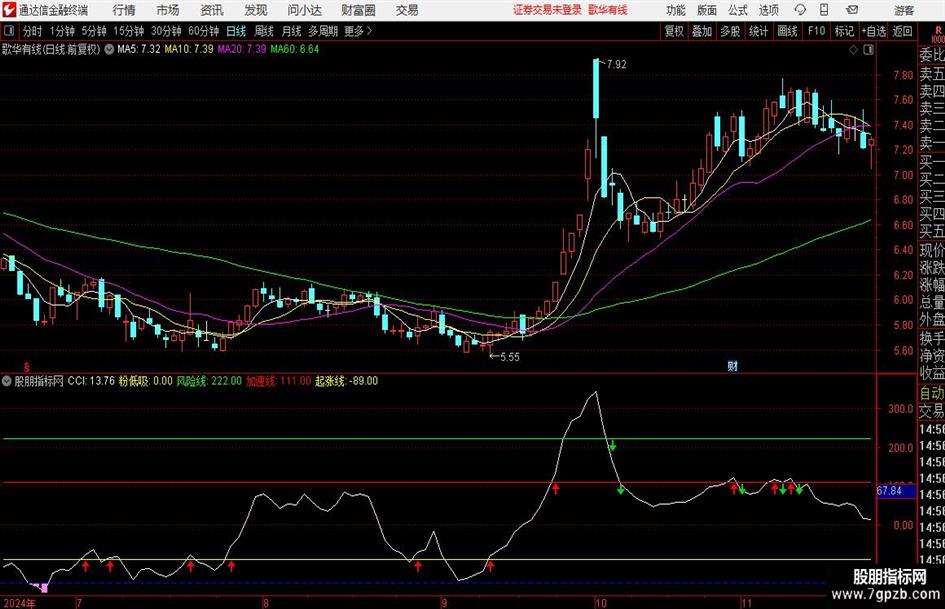Click the 加速线: 111.00 indicator value
This screenshot has width=945, height=609.
pos(278,381)
